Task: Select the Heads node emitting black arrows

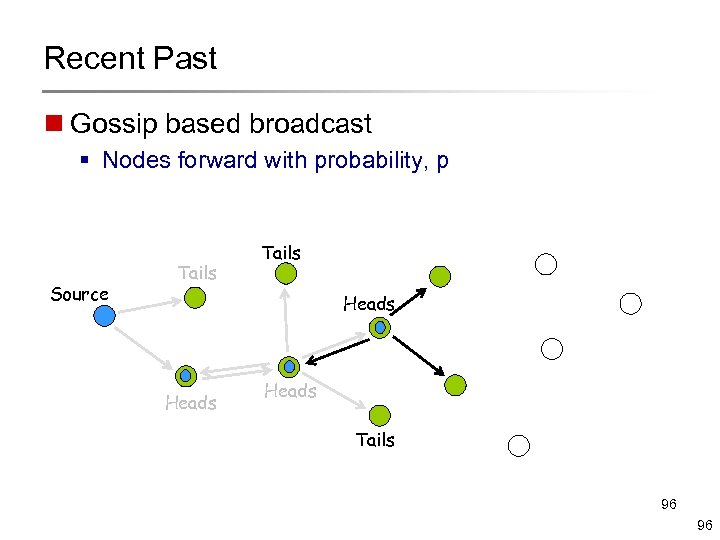Action: pyautogui.click(x=379, y=327)
